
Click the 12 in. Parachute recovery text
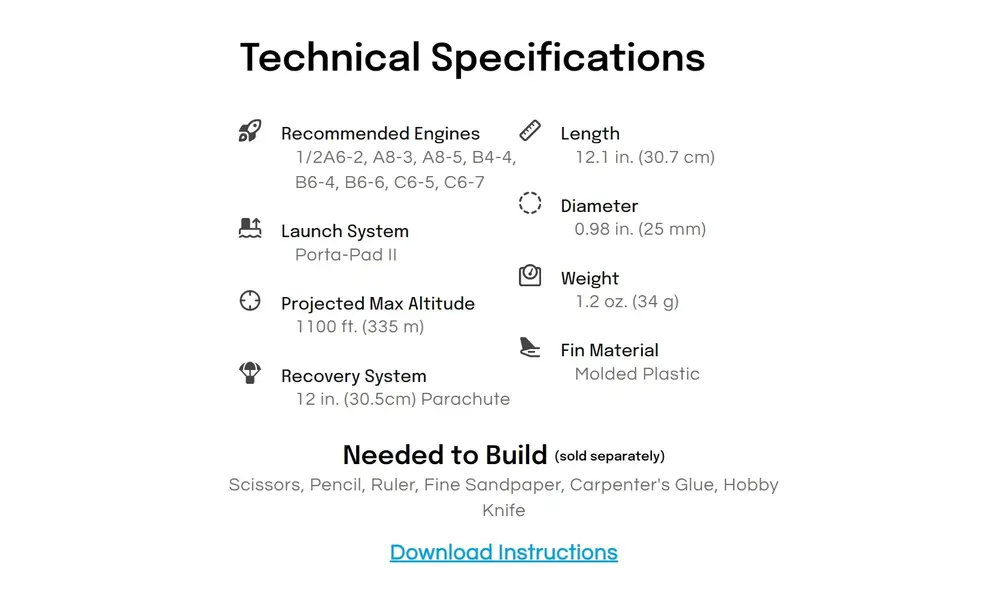pos(402,399)
